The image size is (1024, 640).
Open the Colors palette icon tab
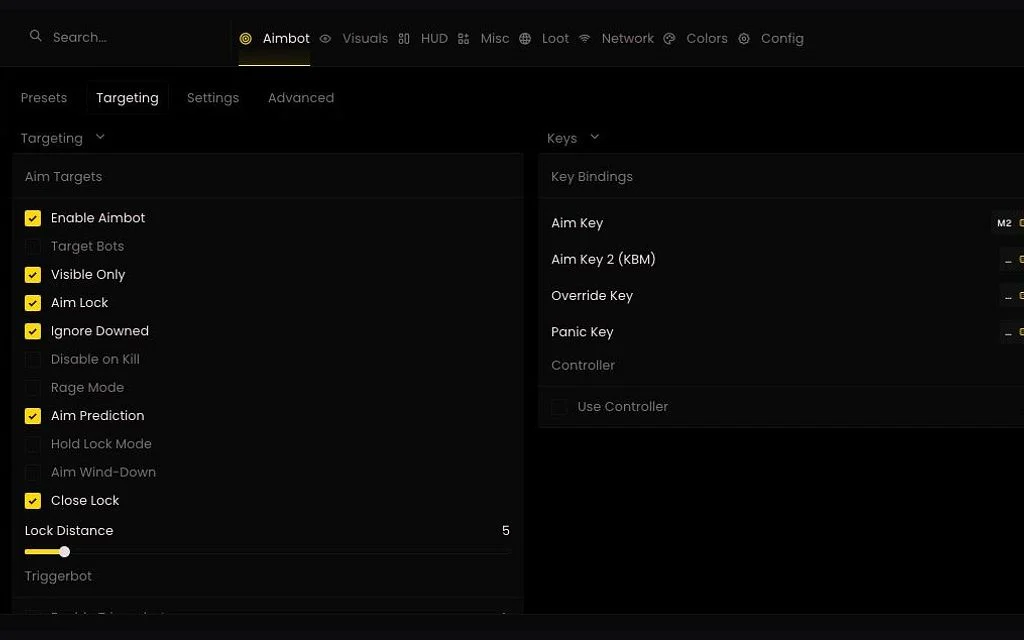pyautogui.click(x=669, y=39)
